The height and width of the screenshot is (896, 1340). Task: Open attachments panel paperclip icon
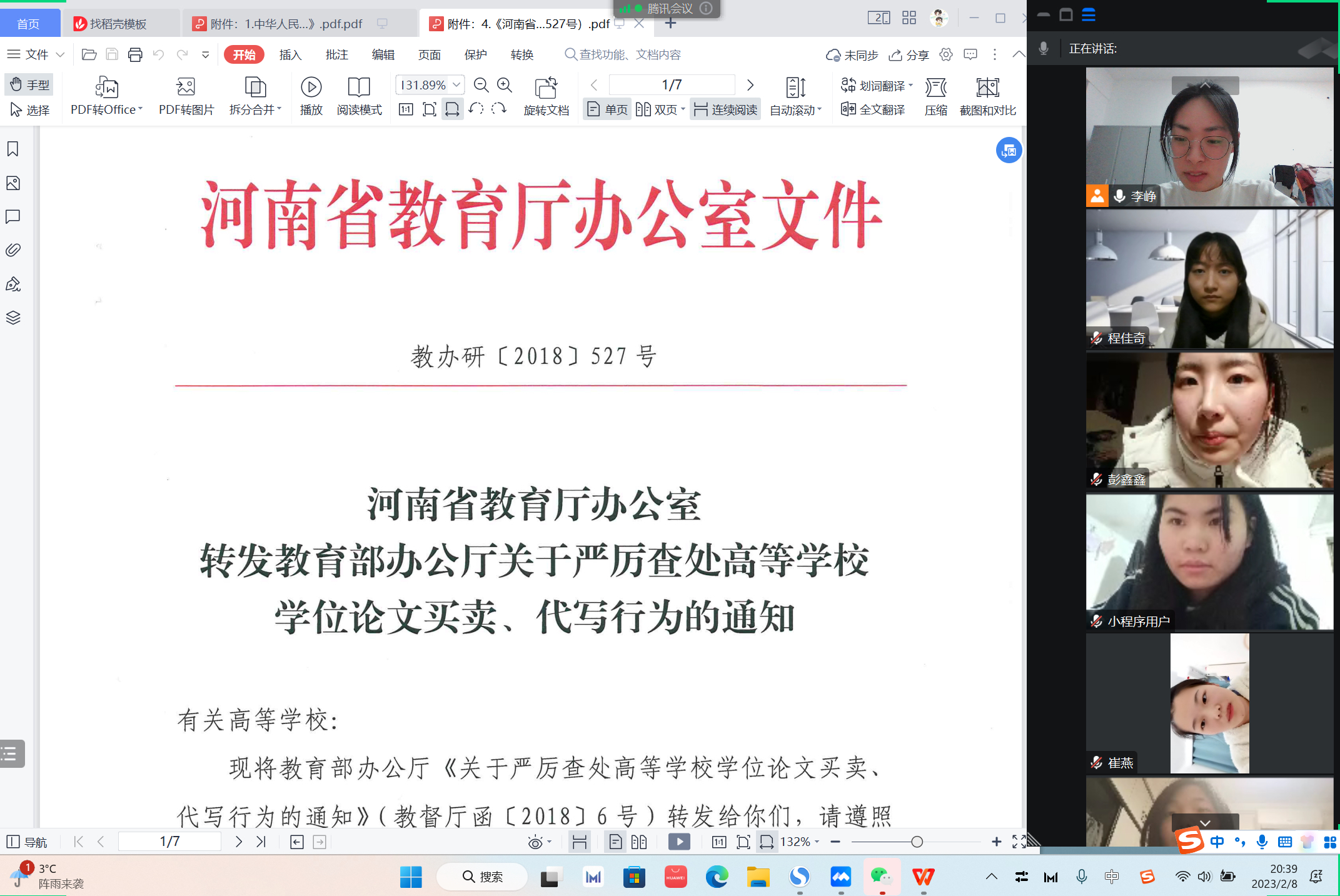pyautogui.click(x=13, y=251)
